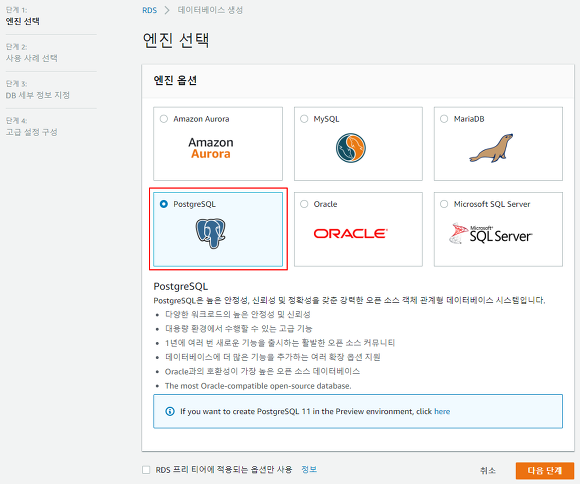Viewport: 580px width, 484px height.
Task: Select the Oracle radio button
Action: [304, 204]
